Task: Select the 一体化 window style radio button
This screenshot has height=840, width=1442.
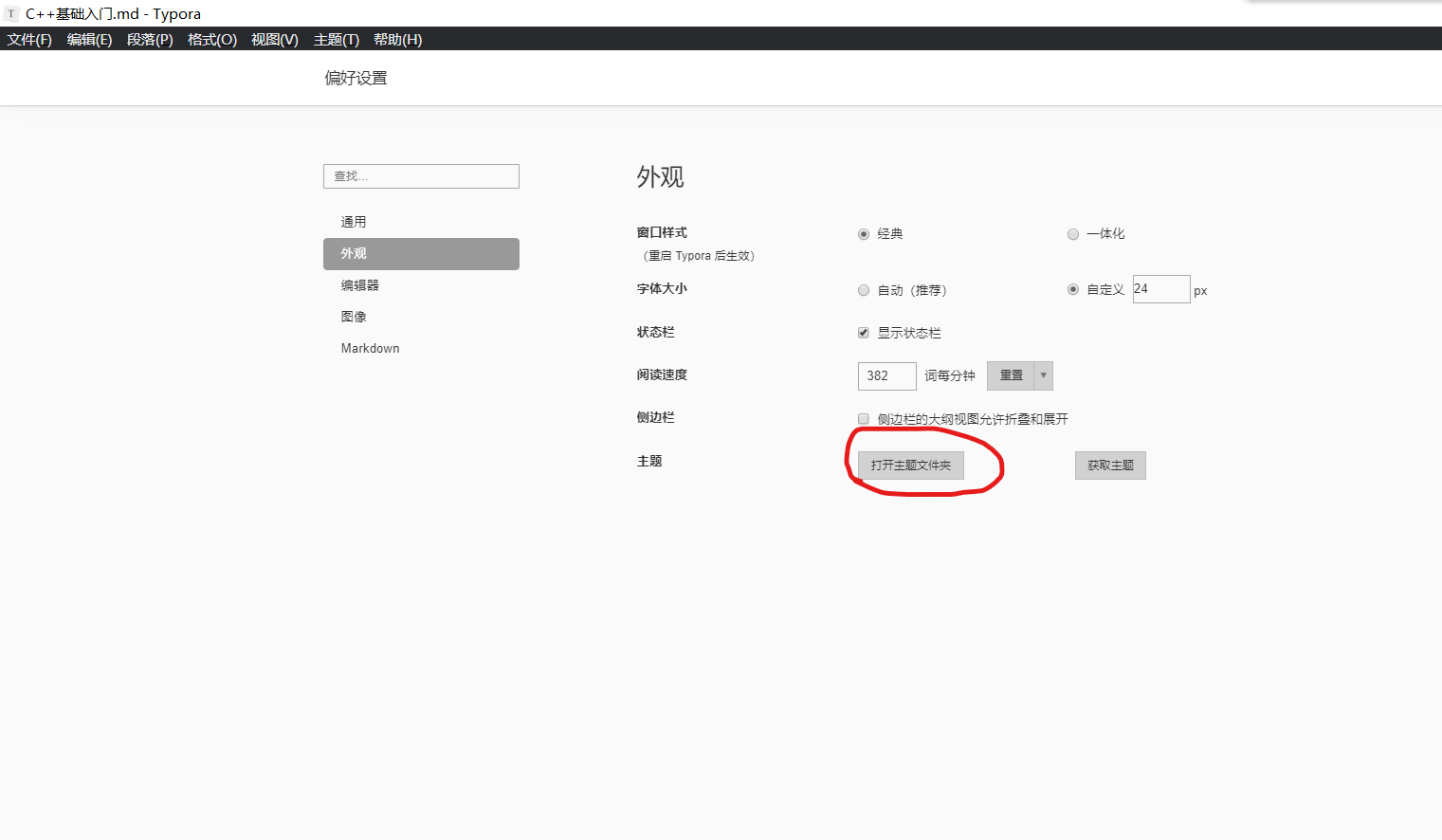Action: tap(1072, 233)
